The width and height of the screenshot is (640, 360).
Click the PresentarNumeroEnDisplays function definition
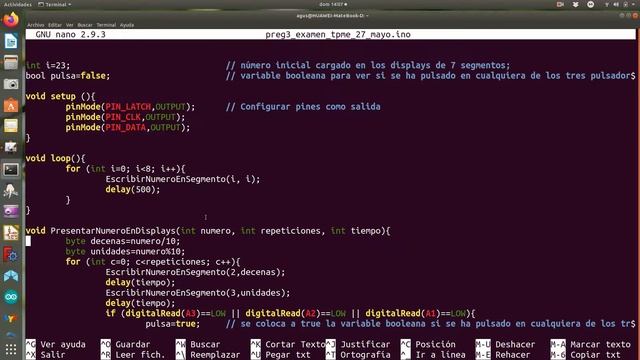point(208,231)
